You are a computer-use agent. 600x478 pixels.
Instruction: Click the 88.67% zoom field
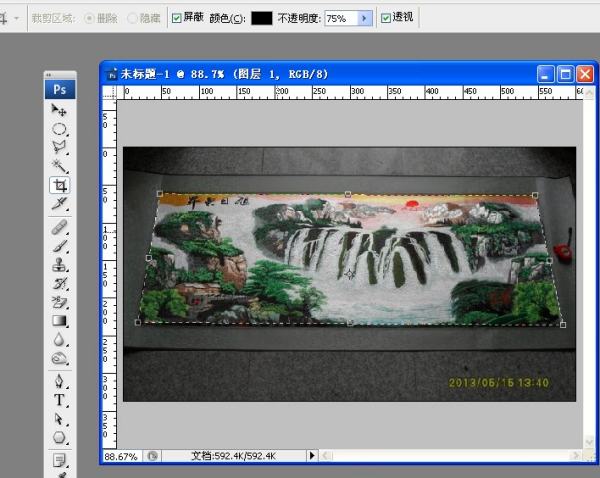122,456
